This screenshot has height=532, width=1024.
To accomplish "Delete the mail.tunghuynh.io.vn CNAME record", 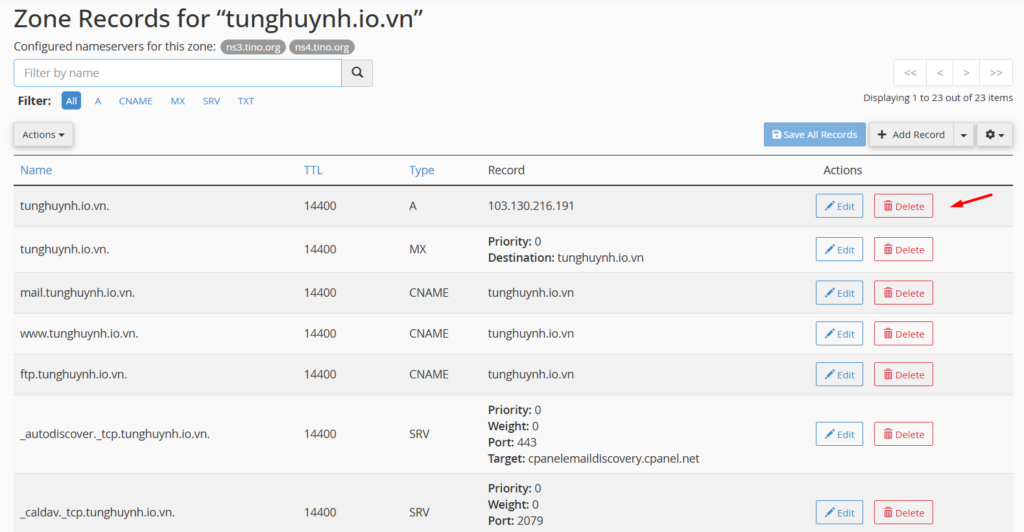I will (x=903, y=293).
